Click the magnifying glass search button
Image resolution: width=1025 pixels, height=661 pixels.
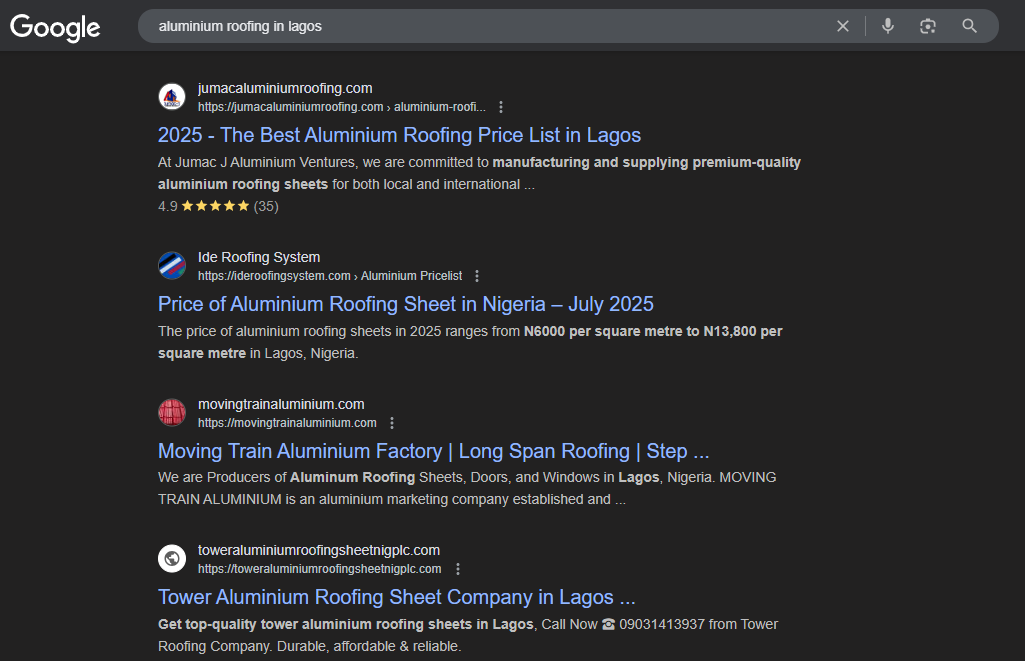[x=969, y=26]
